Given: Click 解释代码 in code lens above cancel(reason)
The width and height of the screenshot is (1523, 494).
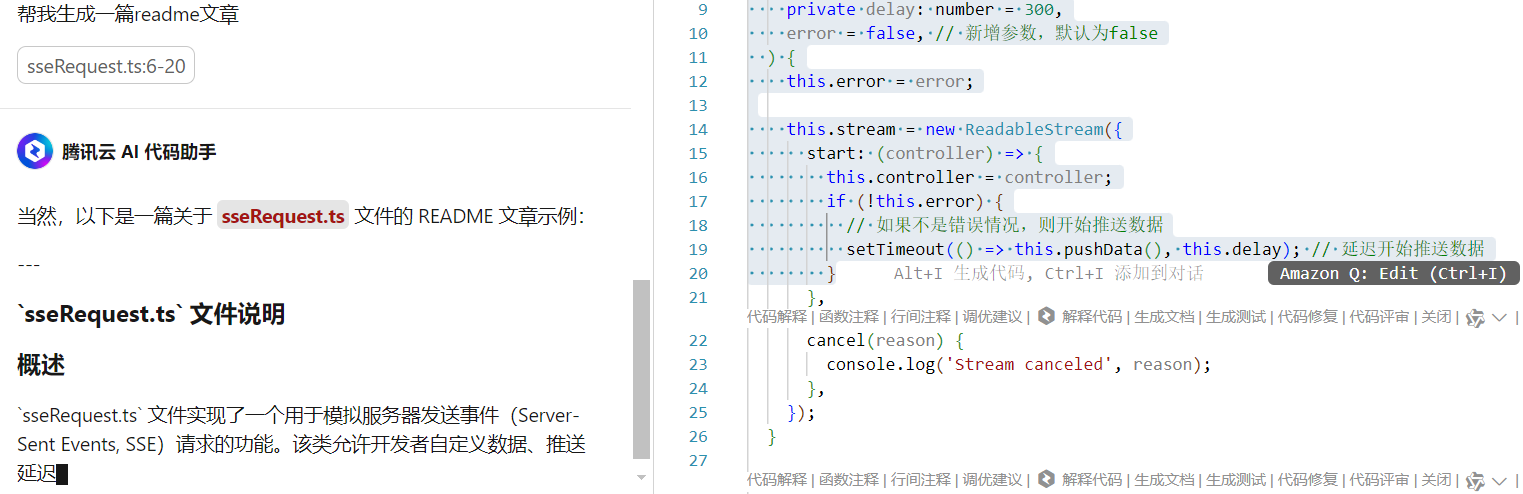Looking at the screenshot, I should pos(1092,317).
